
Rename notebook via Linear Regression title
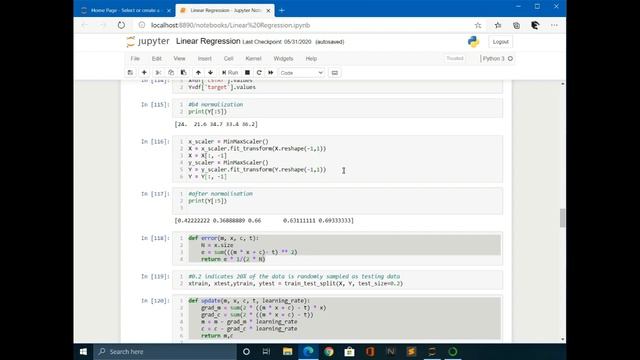pyautogui.click(x=208, y=41)
